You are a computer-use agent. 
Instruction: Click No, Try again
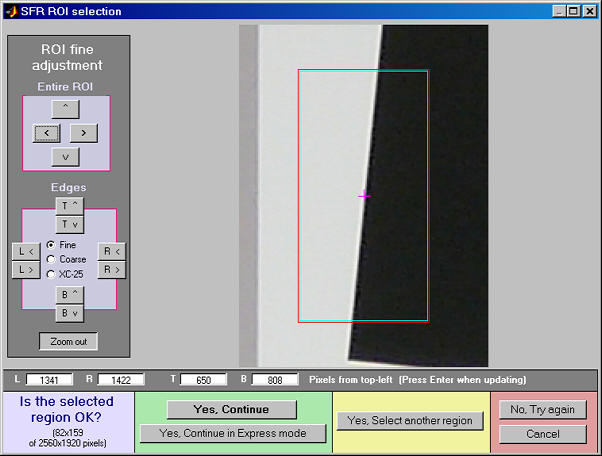point(542,410)
